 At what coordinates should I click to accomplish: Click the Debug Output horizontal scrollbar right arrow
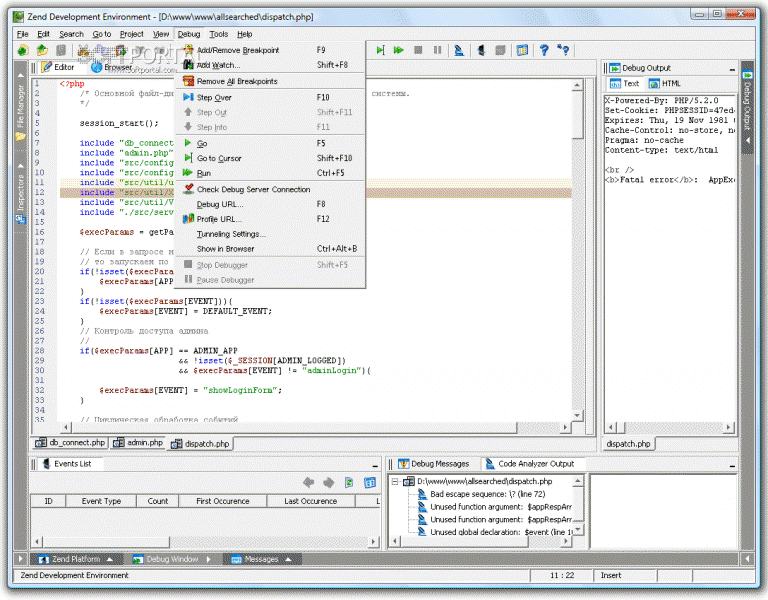point(729,428)
